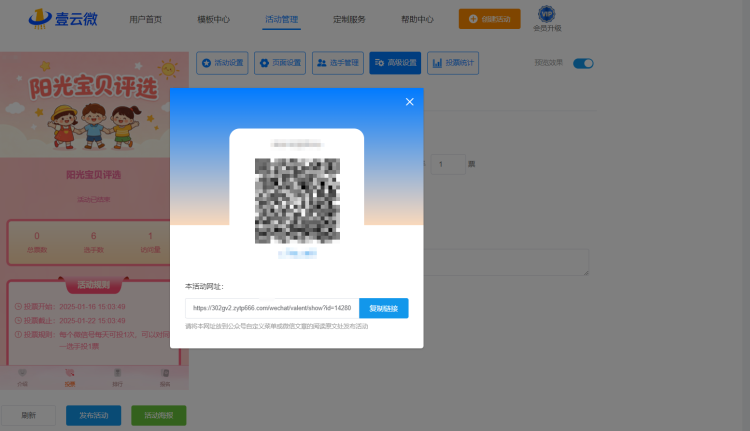Open the 活动设置 tab
This screenshot has width=750, height=431.
[x=222, y=63]
